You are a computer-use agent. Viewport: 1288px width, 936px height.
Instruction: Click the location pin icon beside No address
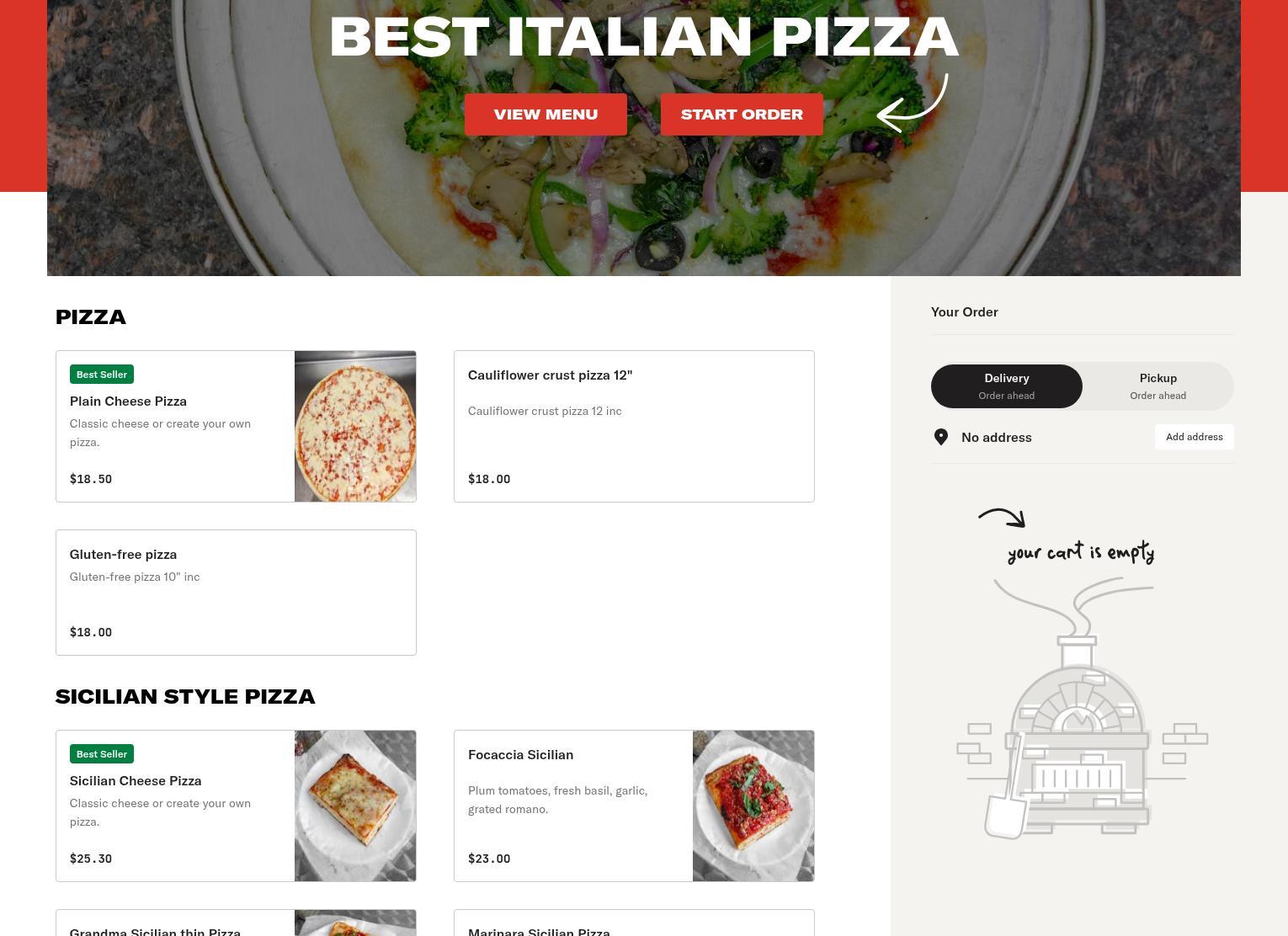point(941,437)
